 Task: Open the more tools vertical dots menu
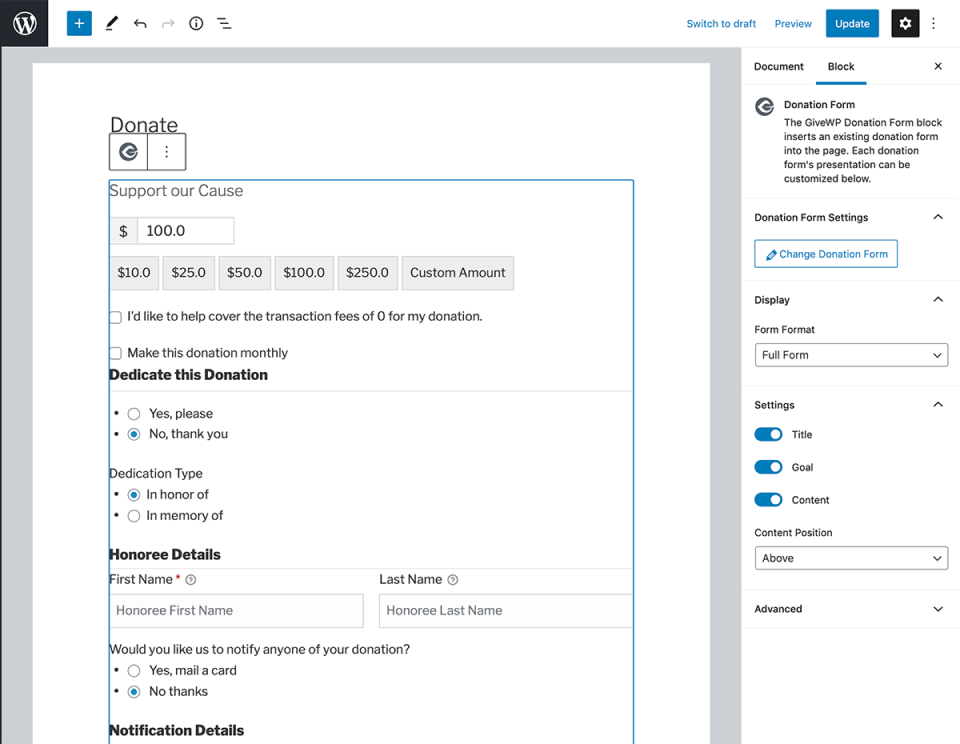point(934,23)
